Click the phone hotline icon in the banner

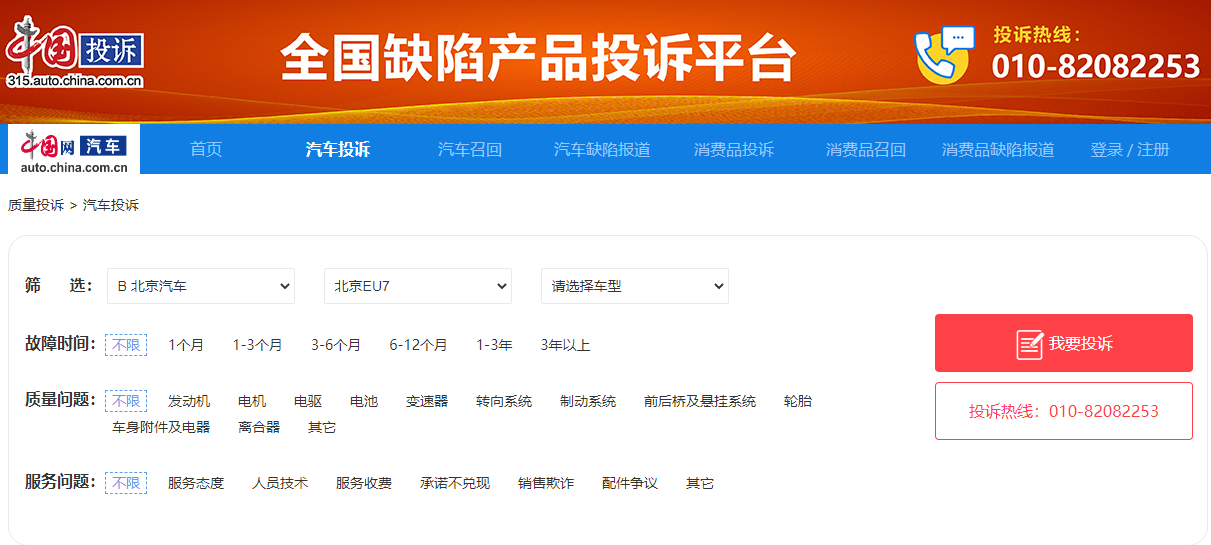(x=943, y=55)
